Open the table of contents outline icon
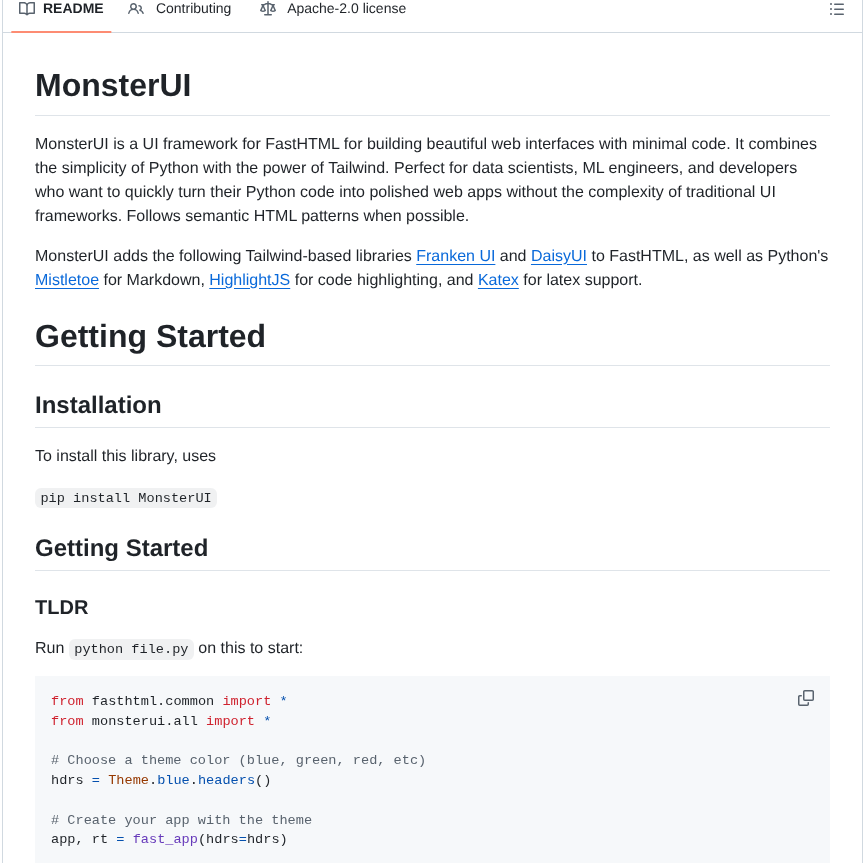This screenshot has height=863, width=863. click(x=837, y=9)
